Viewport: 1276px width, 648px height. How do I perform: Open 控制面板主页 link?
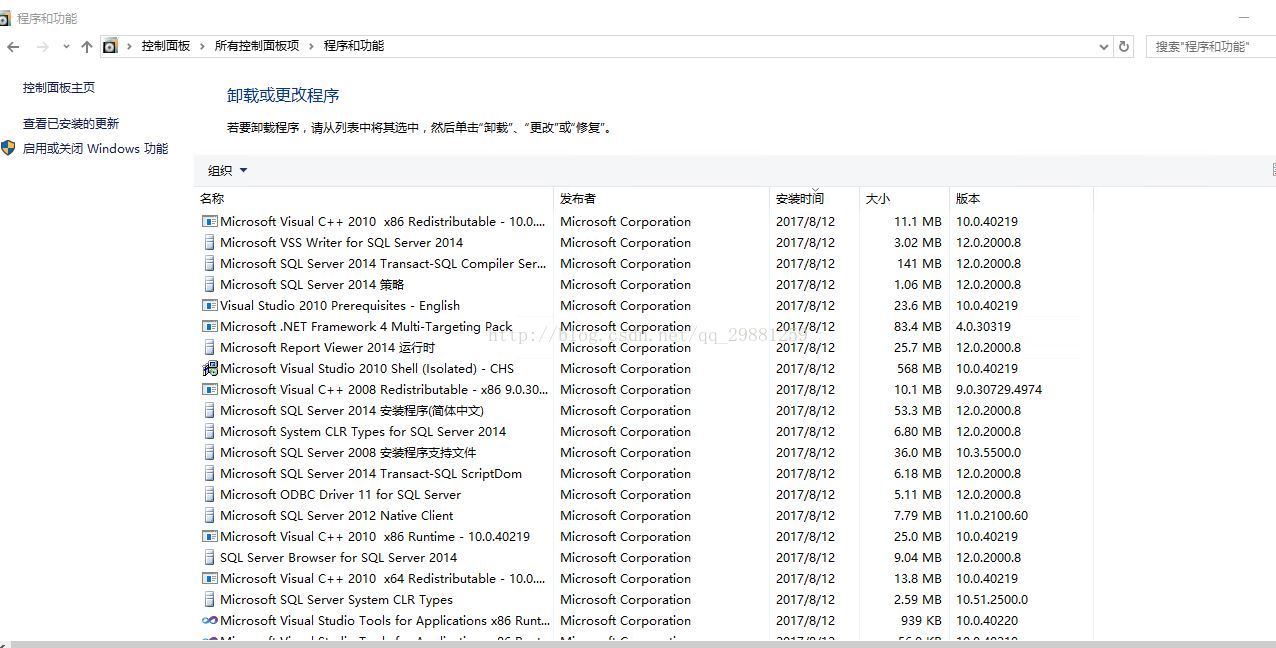click(x=59, y=88)
